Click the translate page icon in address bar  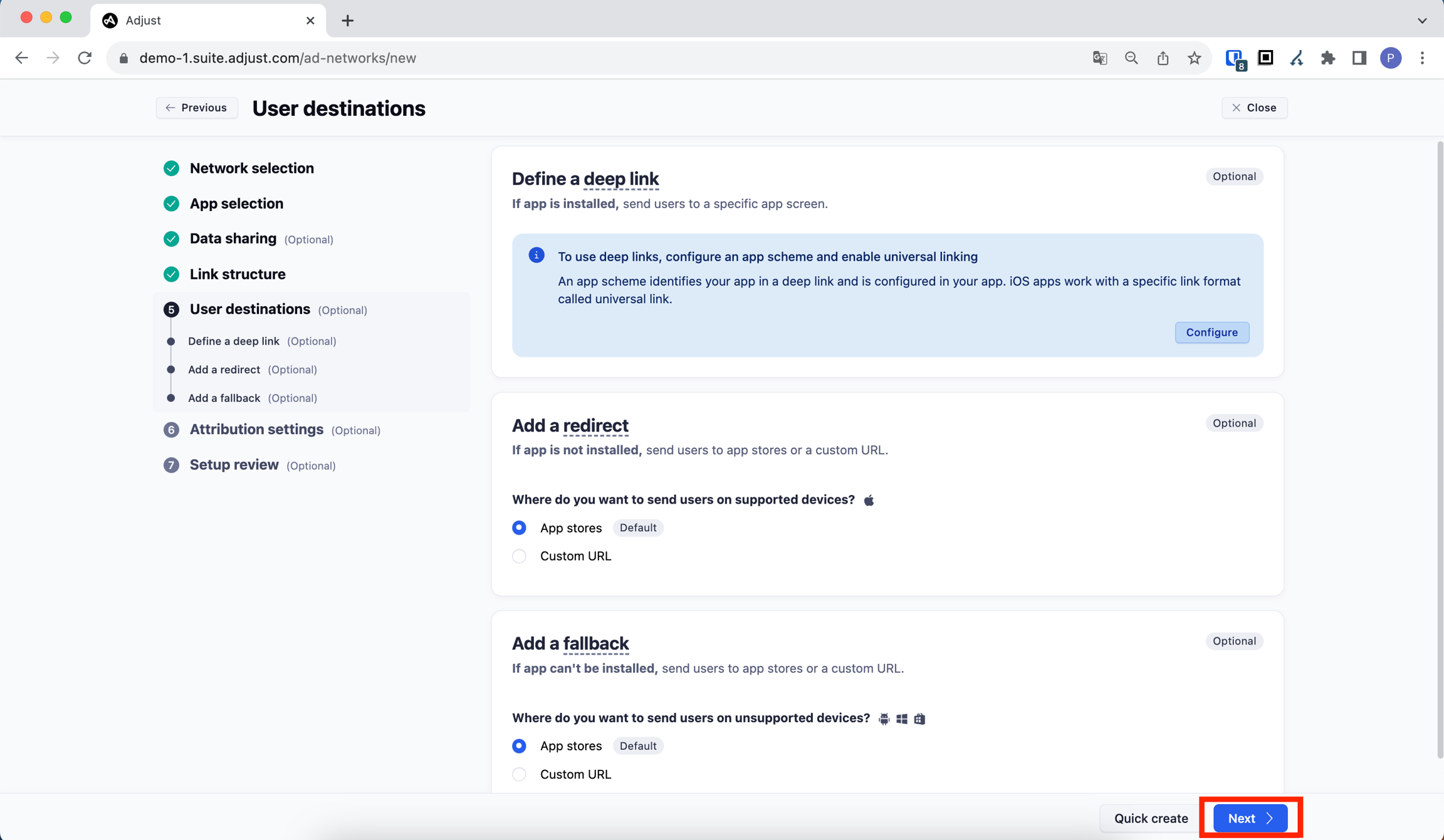point(1099,58)
